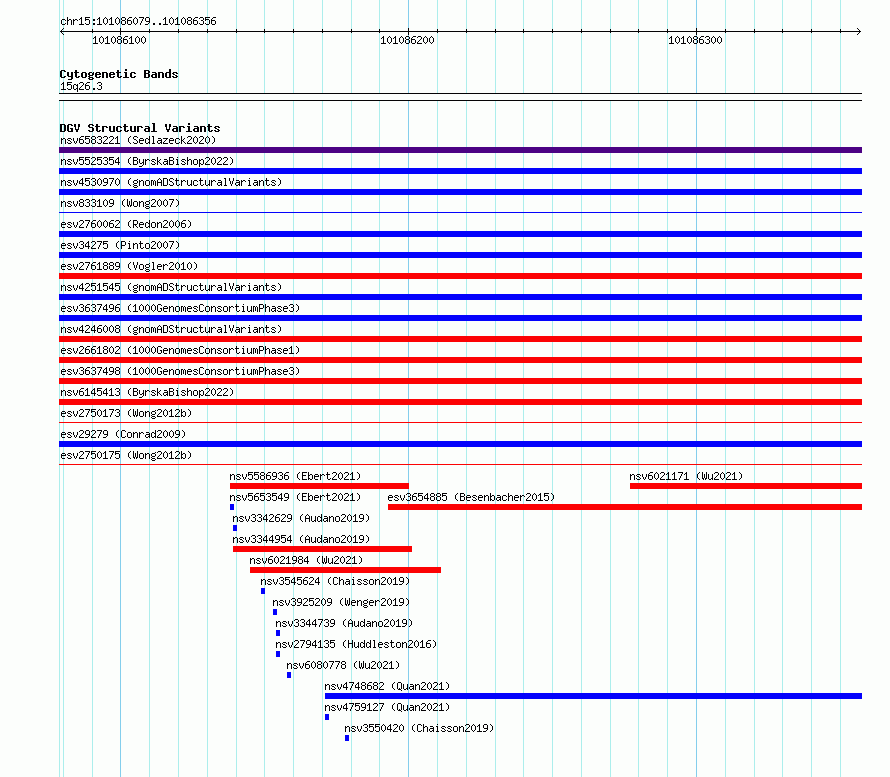Click the small blue nsv3550420 marker
Image resolution: width=890 pixels, height=777 pixels.
coord(347,738)
